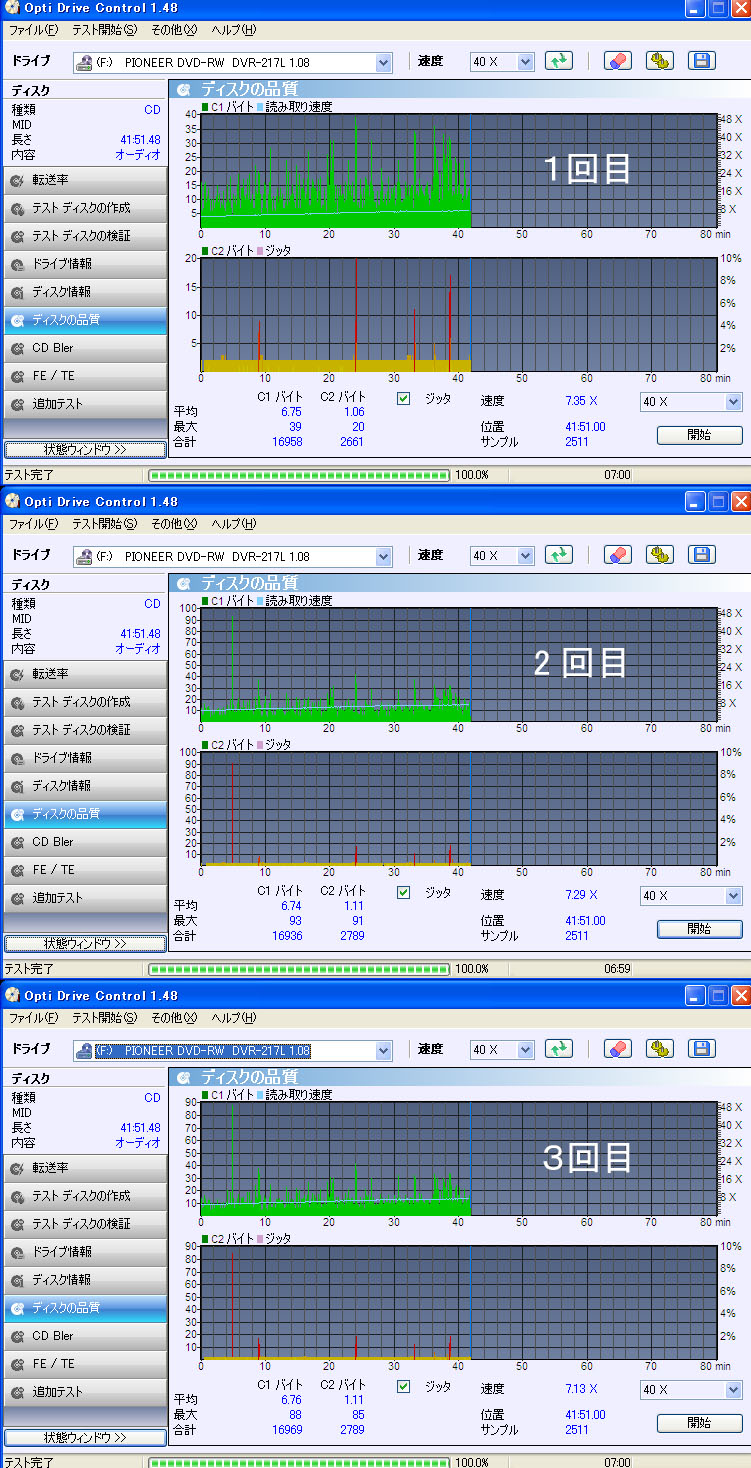Select 追加テスト in the 3回目 window sidebar
Viewport: 751px width, 1468px height.
(x=85, y=1392)
